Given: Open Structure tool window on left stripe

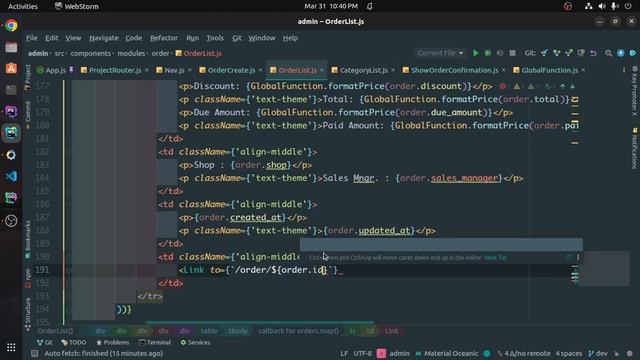Looking at the screenshot, I should click(x=28, y=313).
